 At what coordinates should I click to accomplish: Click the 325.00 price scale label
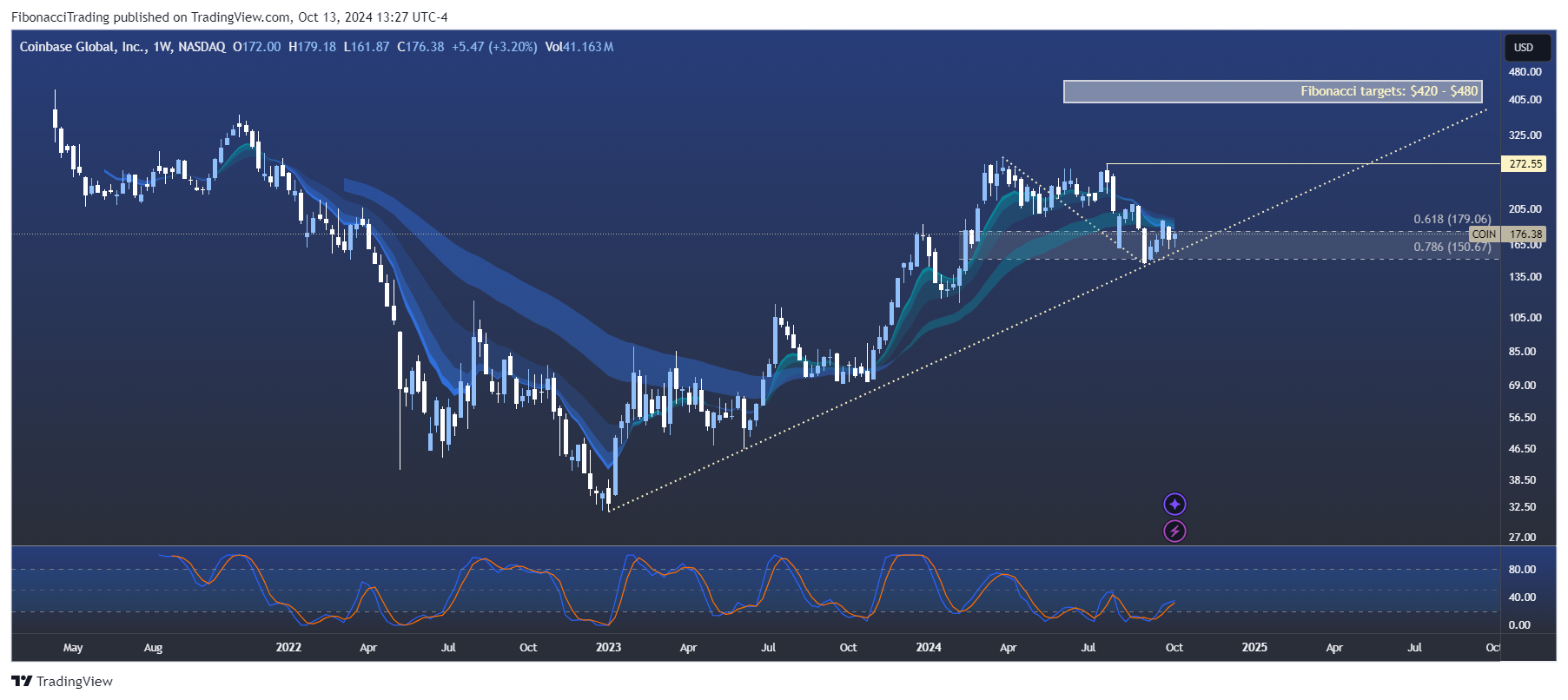(1525, 135)
